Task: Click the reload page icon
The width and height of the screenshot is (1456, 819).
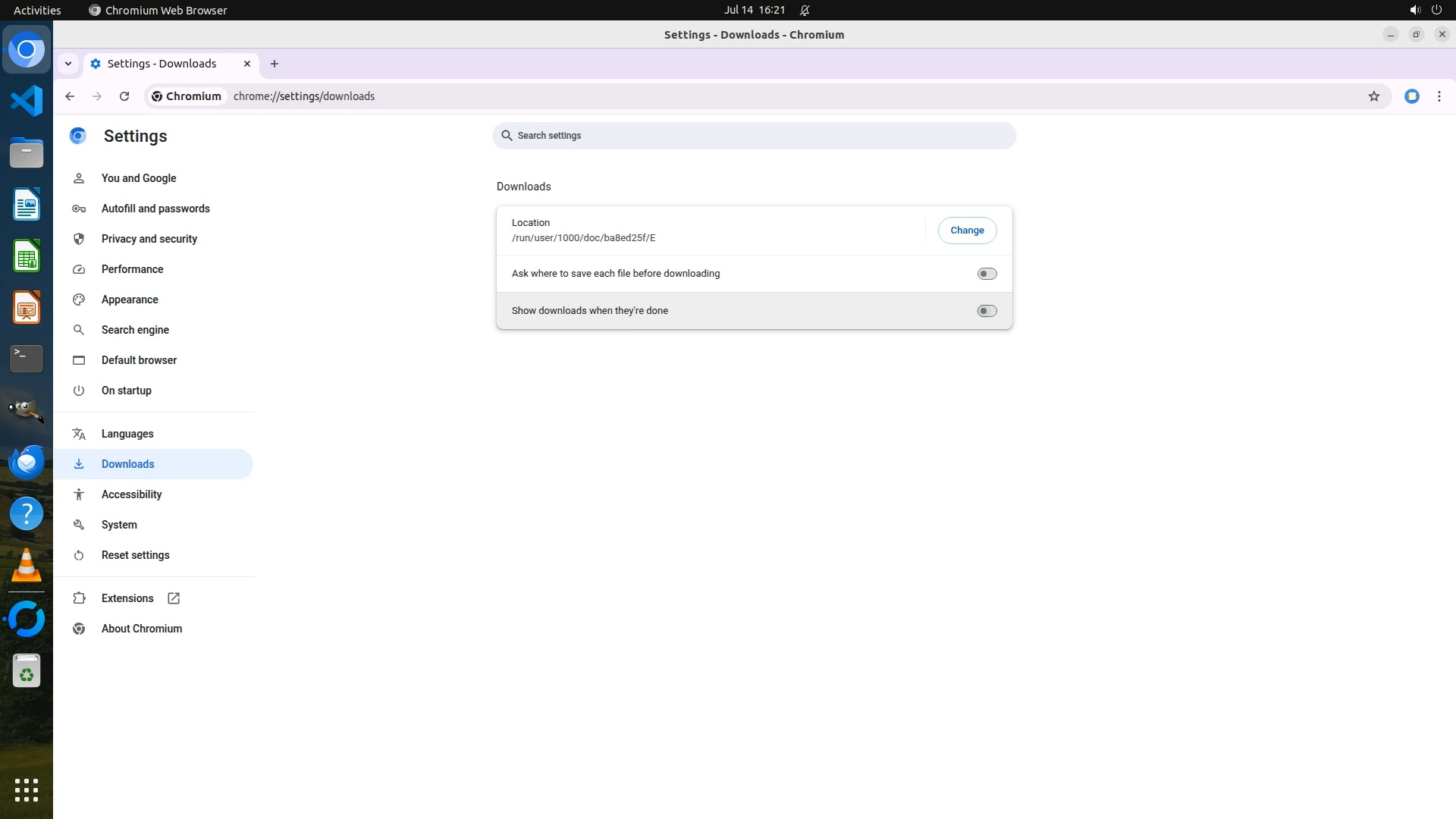Action: point(124,96)
